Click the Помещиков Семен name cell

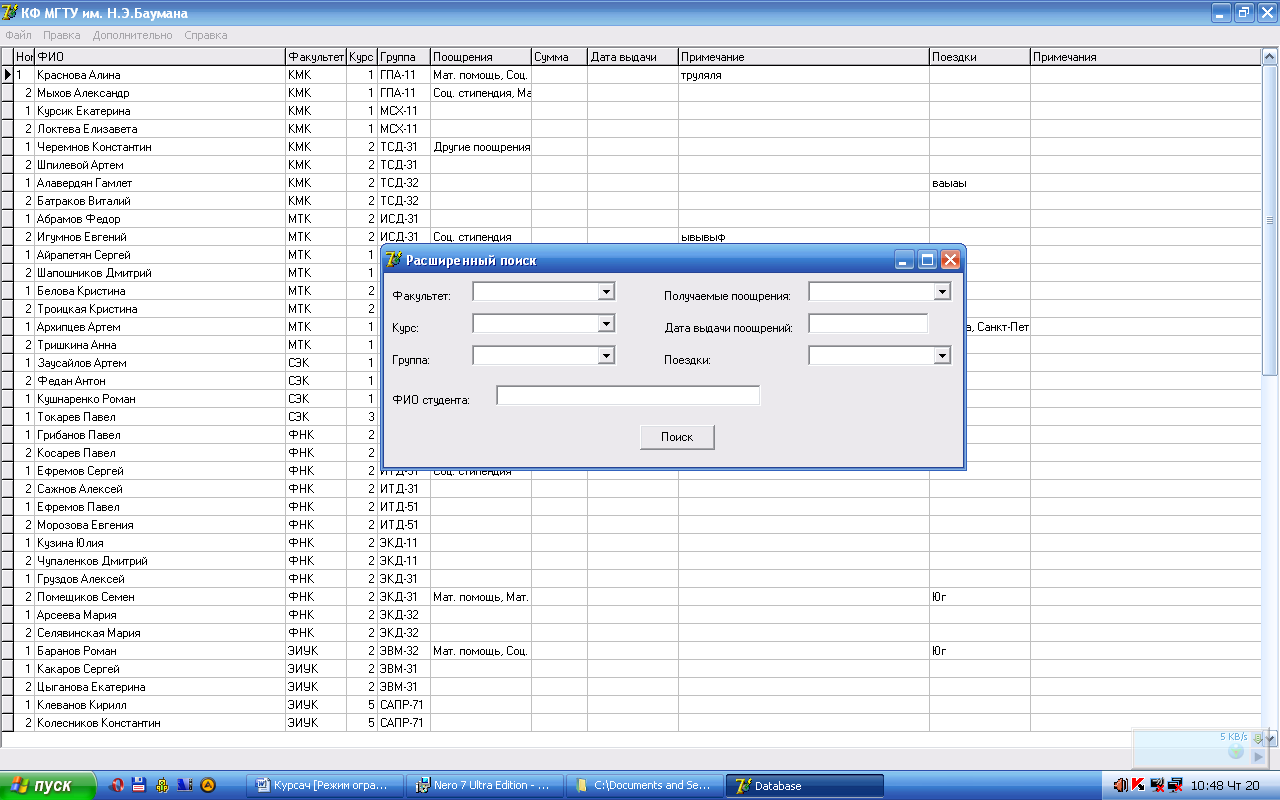coord(160,597)
